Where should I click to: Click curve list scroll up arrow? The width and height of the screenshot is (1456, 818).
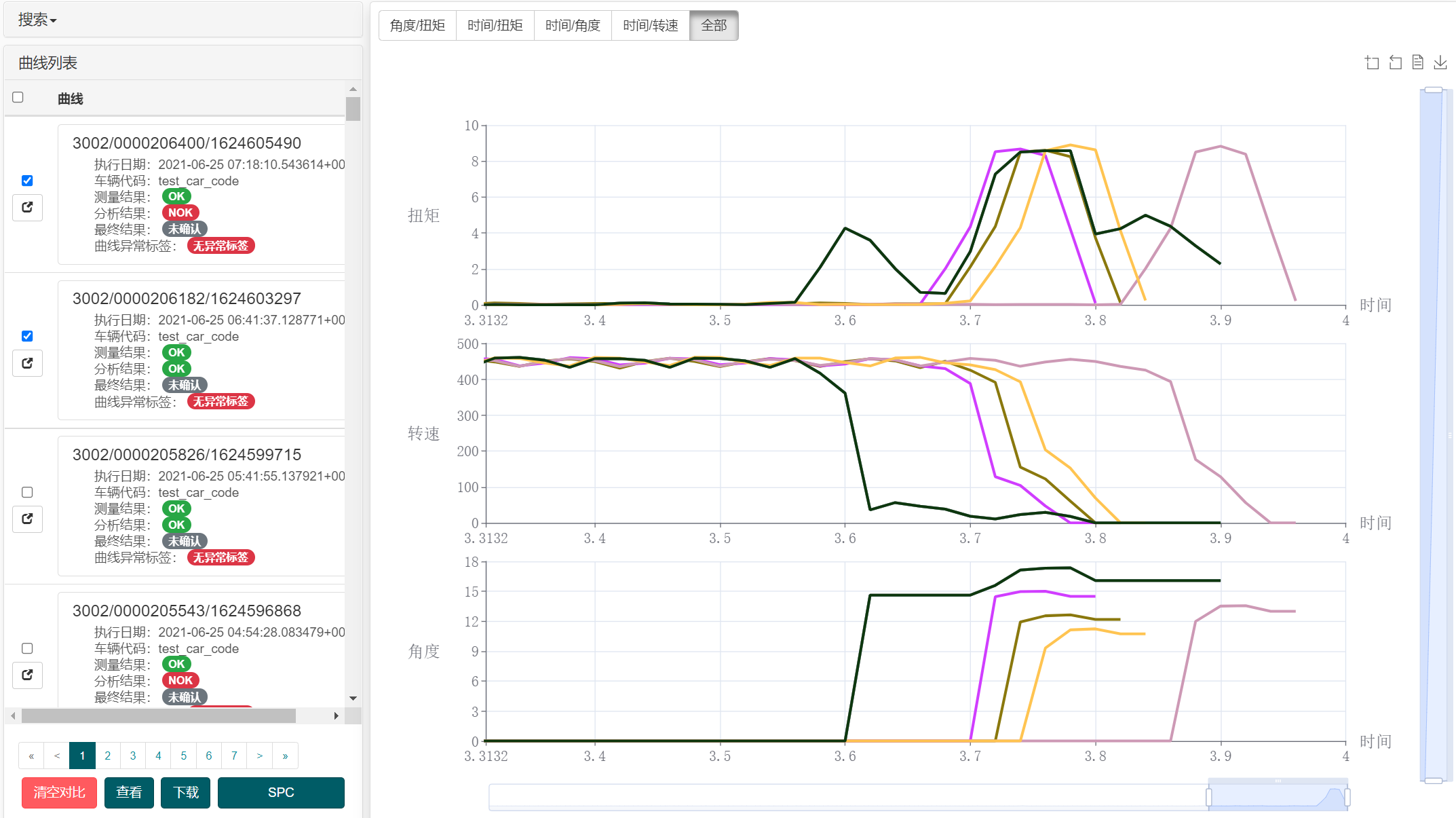pos(353,89)
